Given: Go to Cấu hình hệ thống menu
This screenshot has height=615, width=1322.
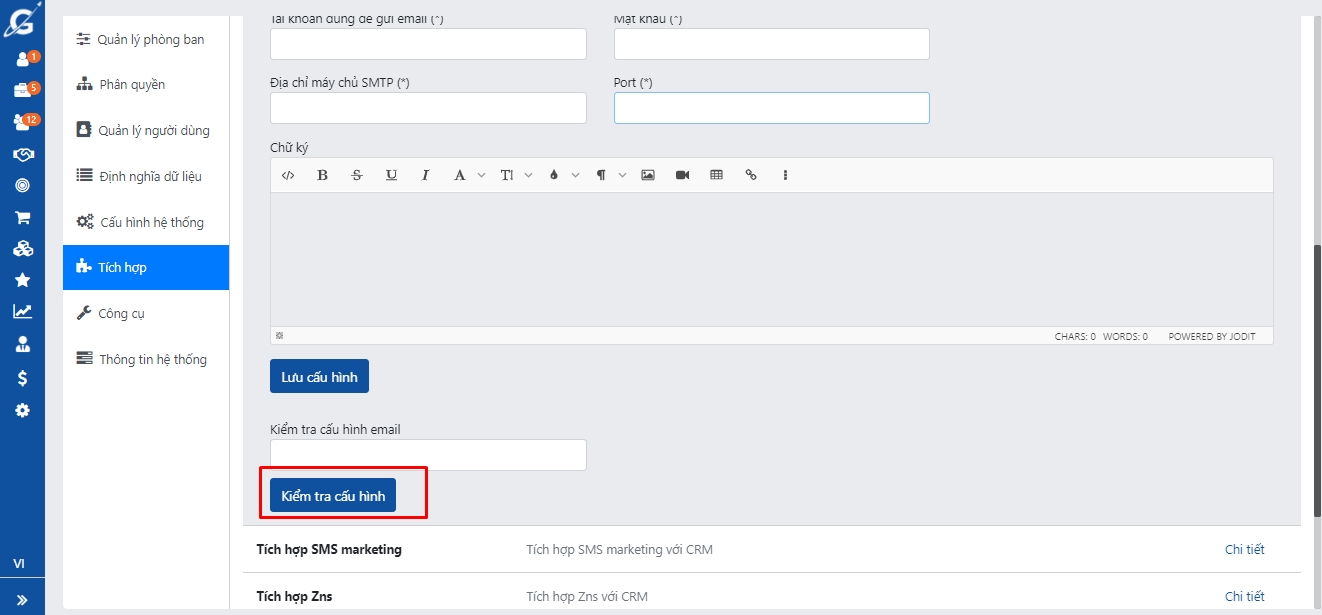Looking at the screenshot, I should pos(151,222).
